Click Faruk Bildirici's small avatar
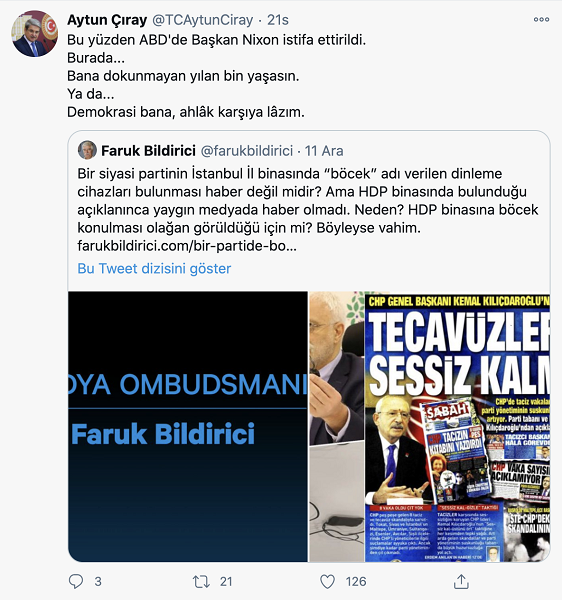The image size is (562, 600). (x=87, y=150)
